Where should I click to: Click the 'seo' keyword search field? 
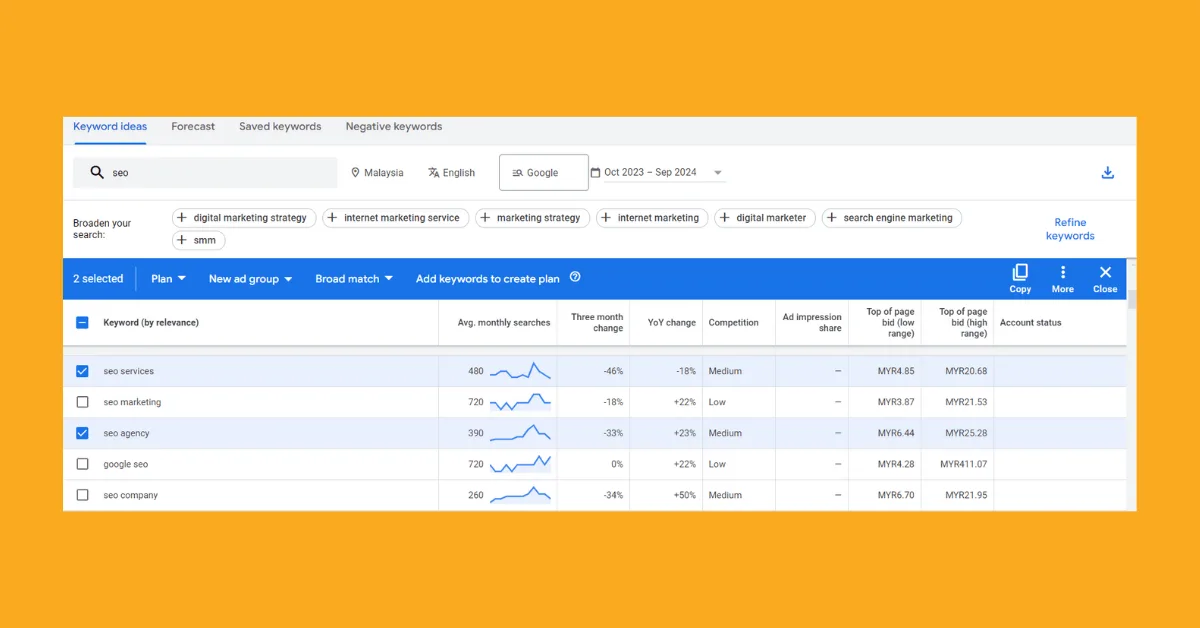205,172
